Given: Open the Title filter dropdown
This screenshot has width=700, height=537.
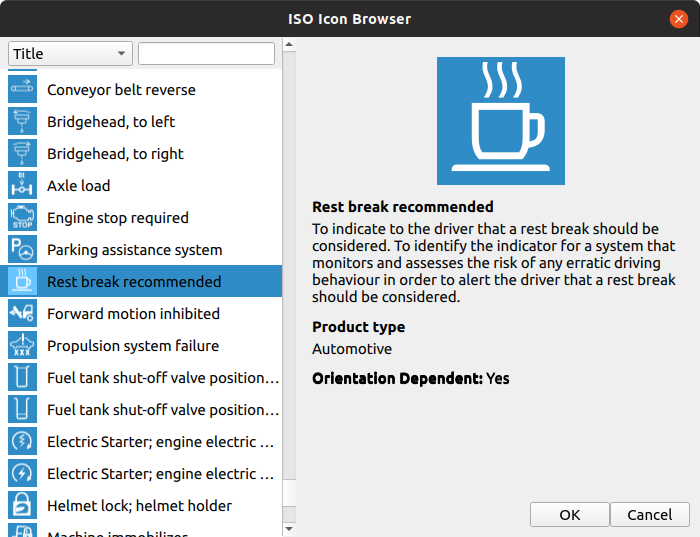Looking at the screenshot, I should pyautogui.click(x=70, y=54).
